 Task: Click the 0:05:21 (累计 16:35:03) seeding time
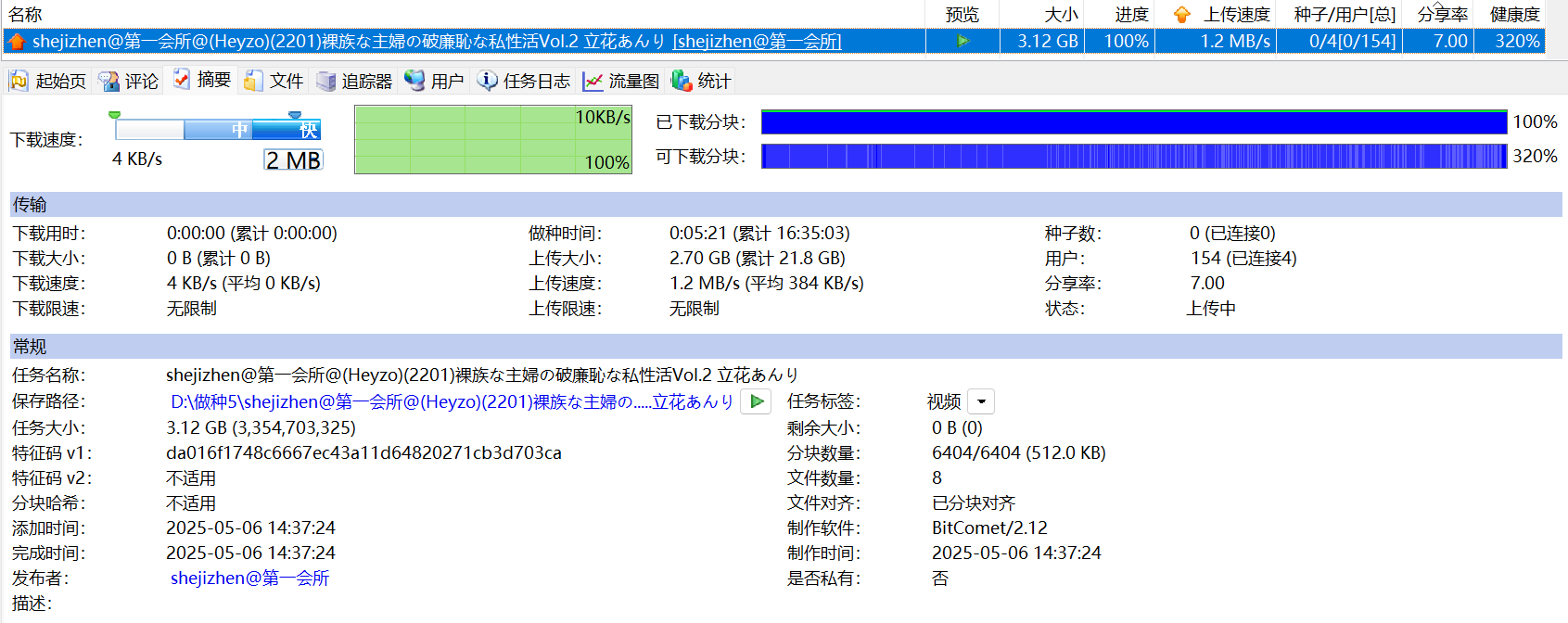click(x=759, y=234)
